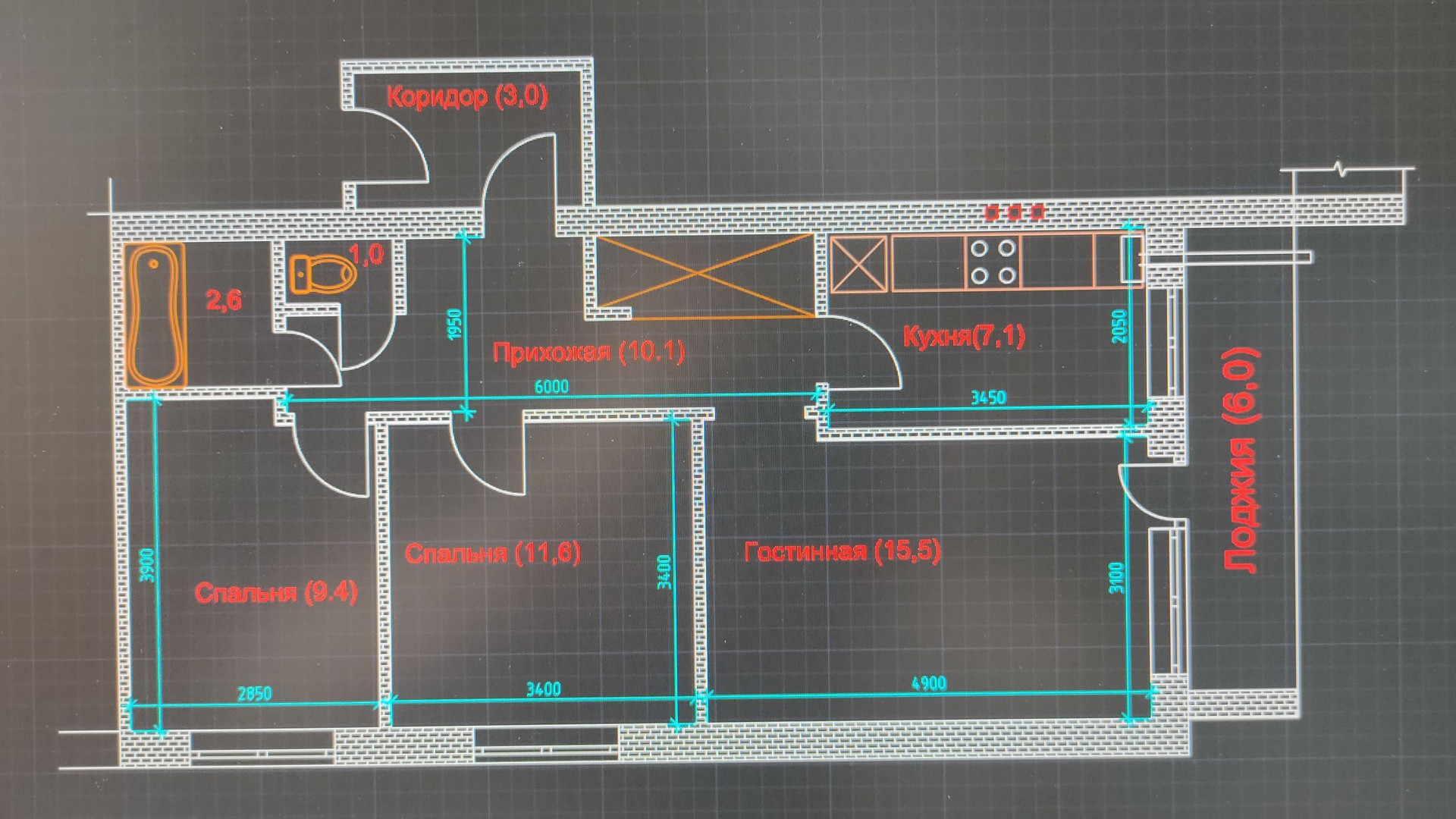This screenshot has width=1456, height=819.
Task: Select the 4900 dimension value
Action: [928, 683]
